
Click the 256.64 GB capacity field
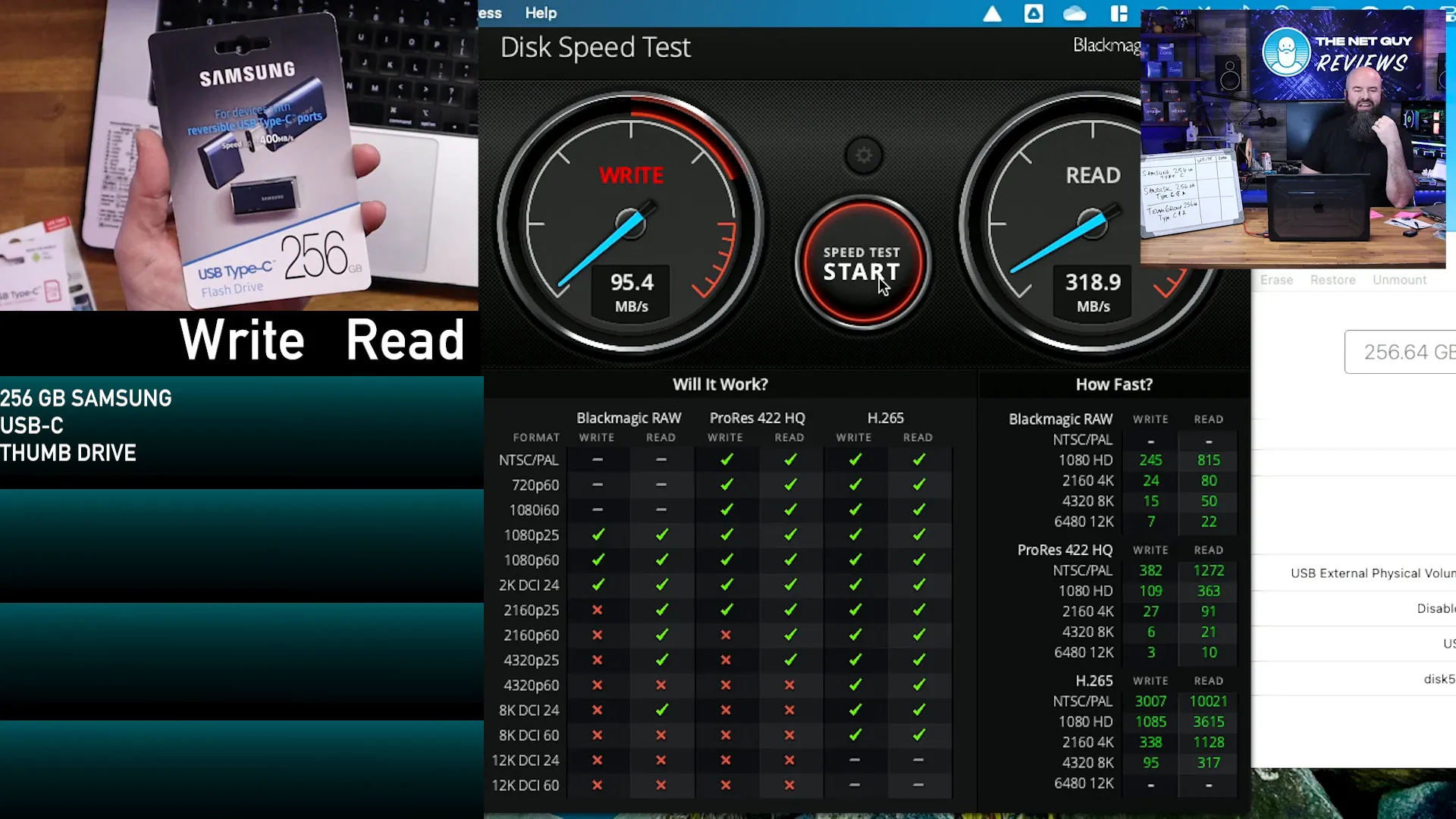(1401, 352)
